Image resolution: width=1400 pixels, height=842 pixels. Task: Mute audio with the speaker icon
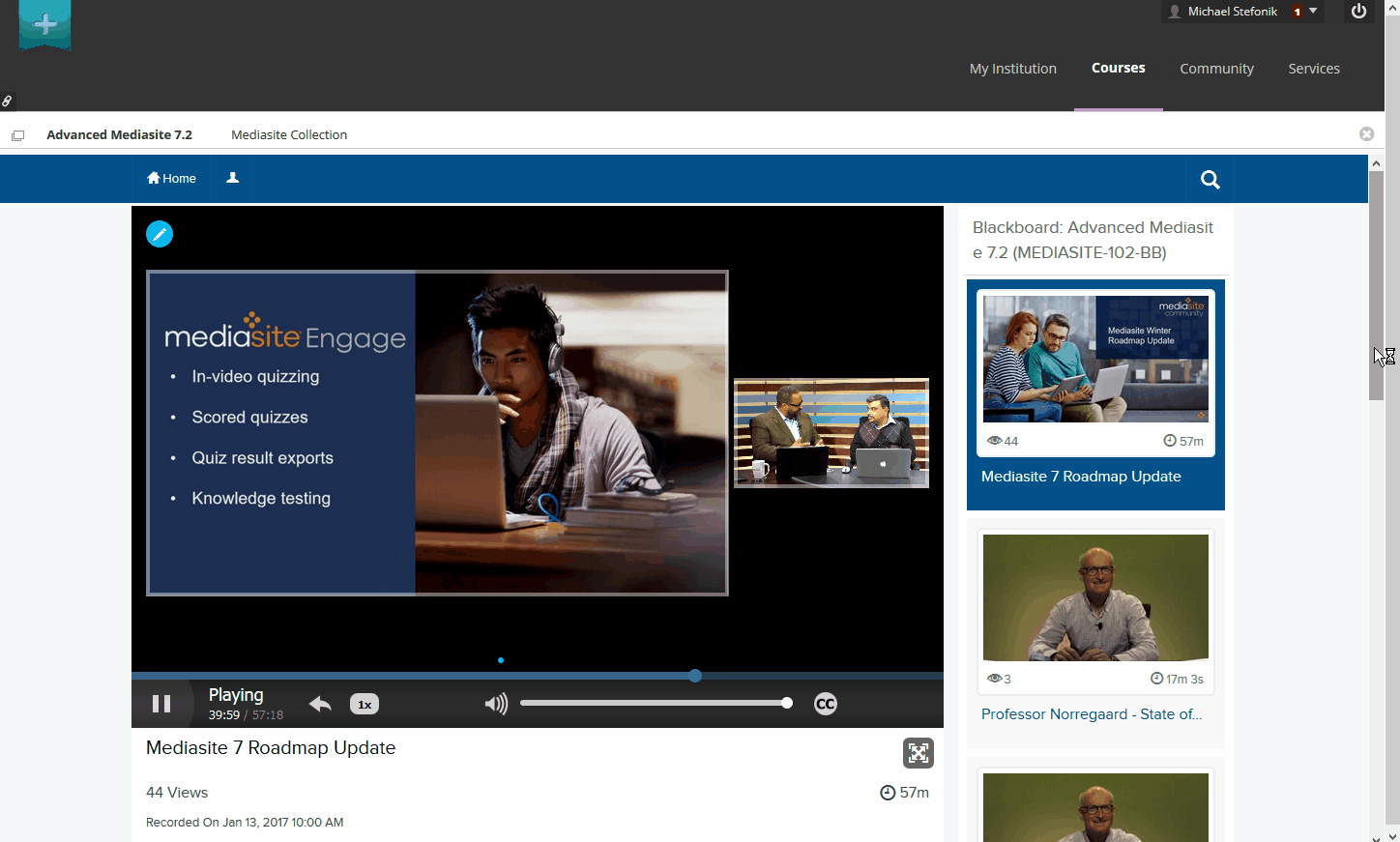click(496, 704)
